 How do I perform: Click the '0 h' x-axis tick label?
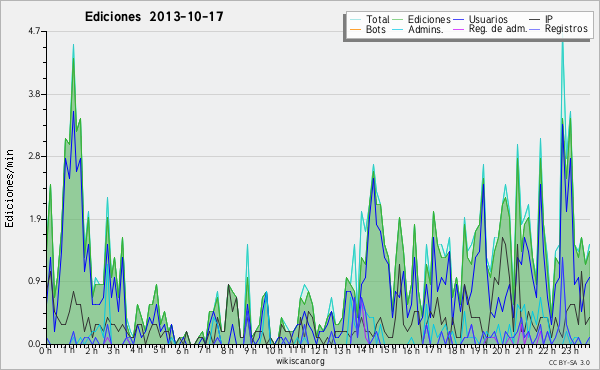[x=45, y=351]
